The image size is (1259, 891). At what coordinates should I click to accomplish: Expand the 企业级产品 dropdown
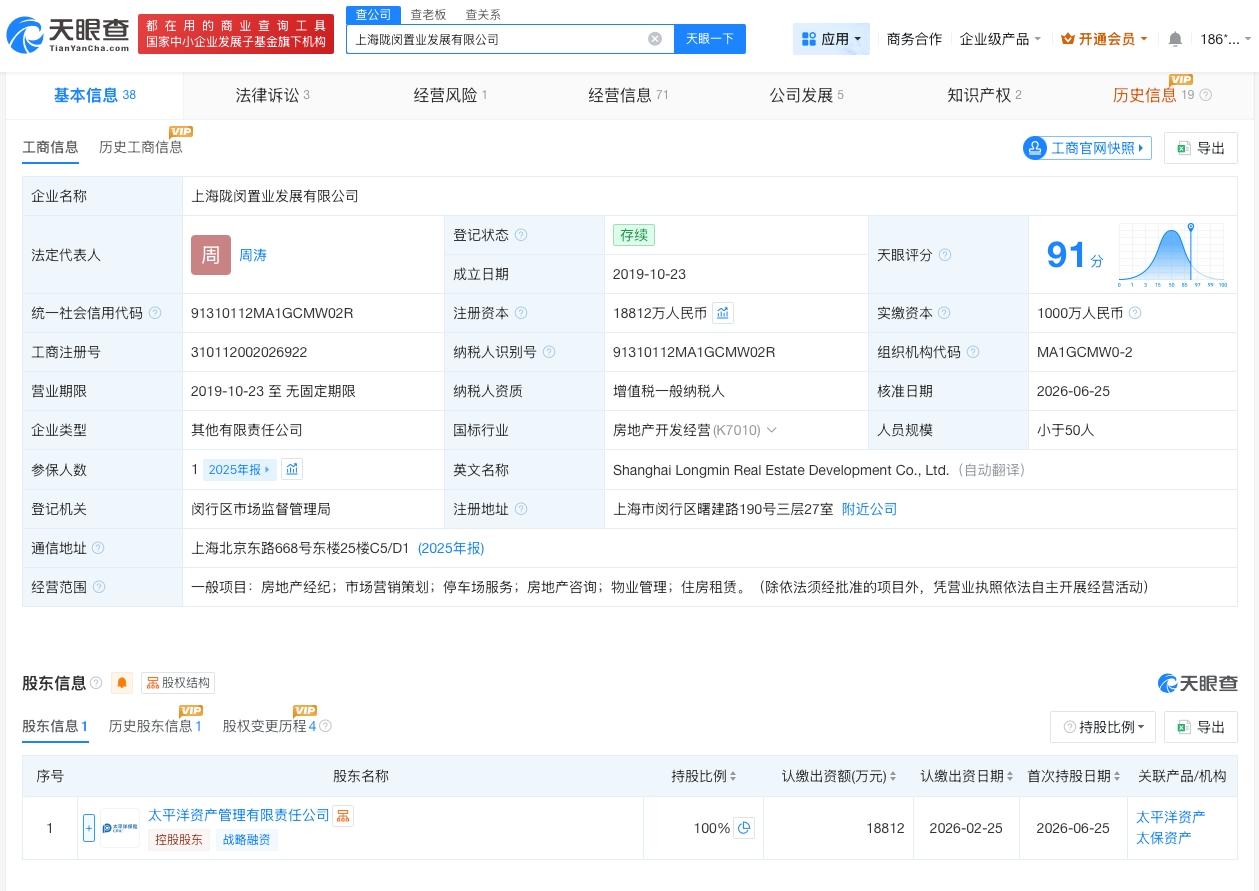point(1000,39)
